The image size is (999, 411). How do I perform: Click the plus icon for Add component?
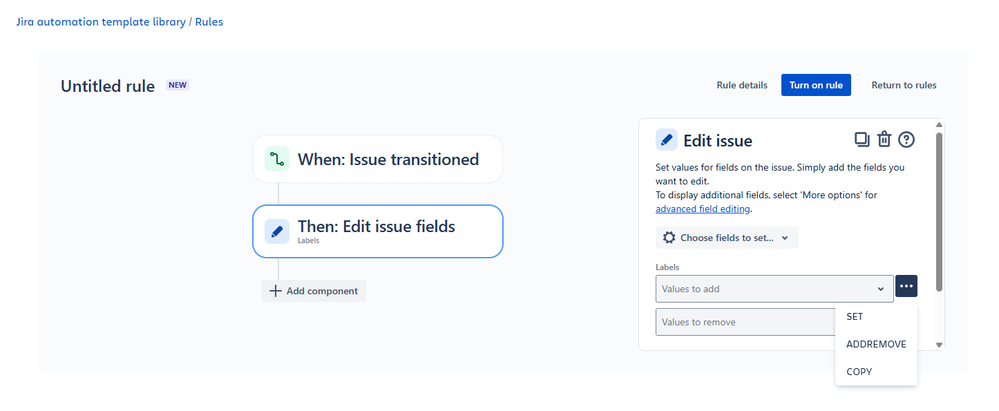pyautogui.click(x=276, y=291)
